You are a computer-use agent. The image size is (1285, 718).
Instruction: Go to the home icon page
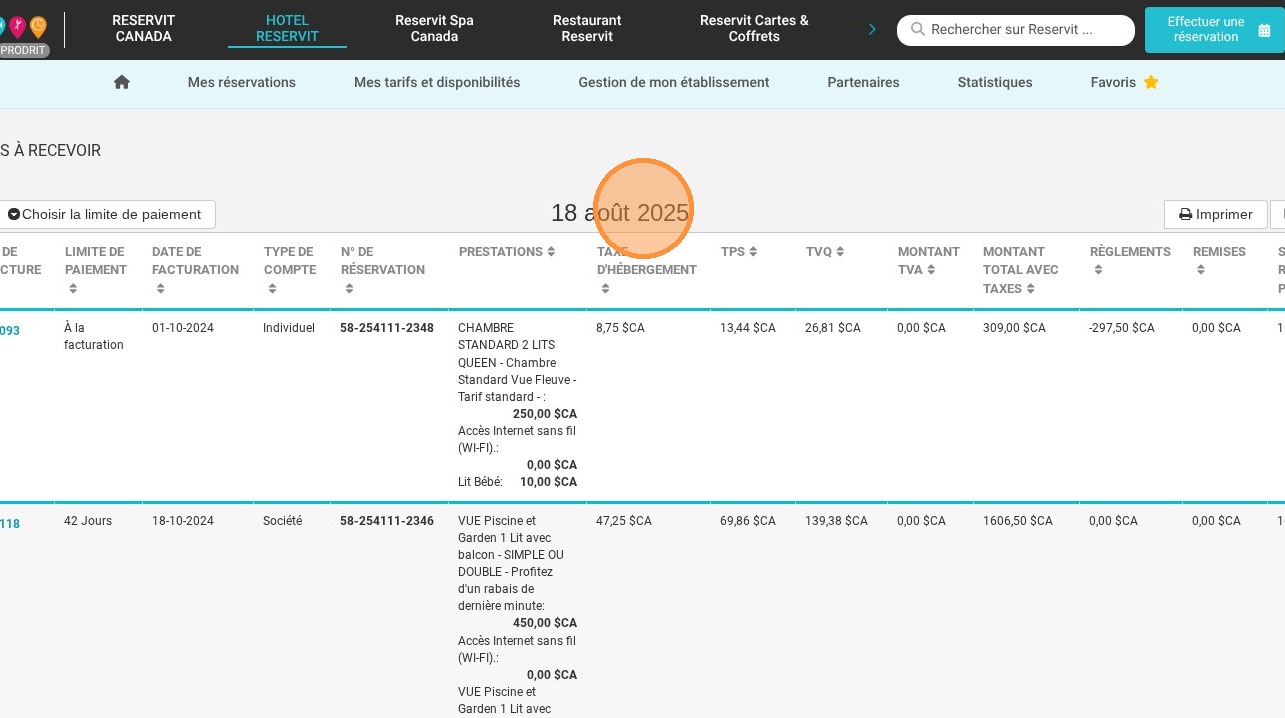(122, 82)
